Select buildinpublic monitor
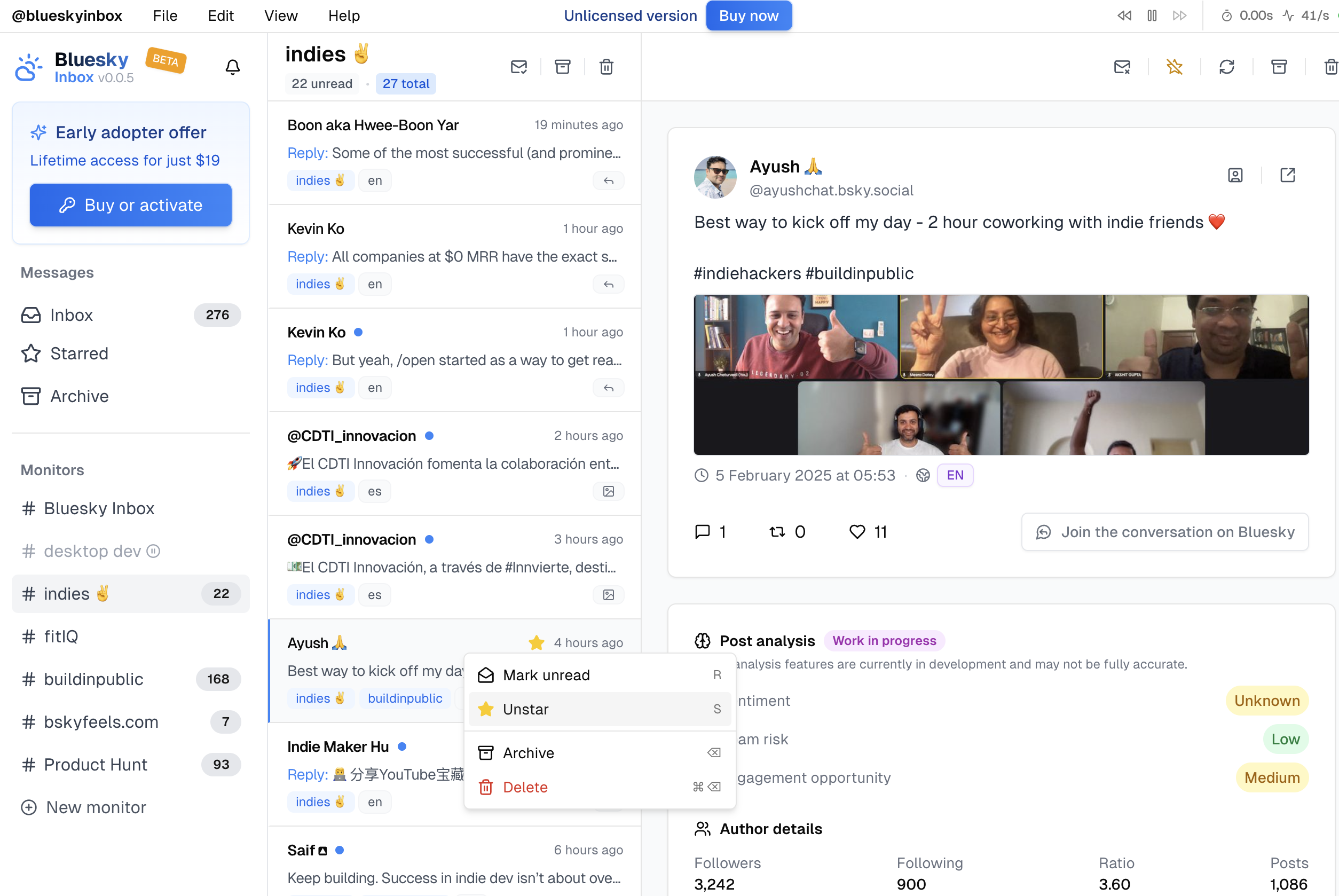Image resolution: width=1339 pixels, height=896 pixels. 131,679
